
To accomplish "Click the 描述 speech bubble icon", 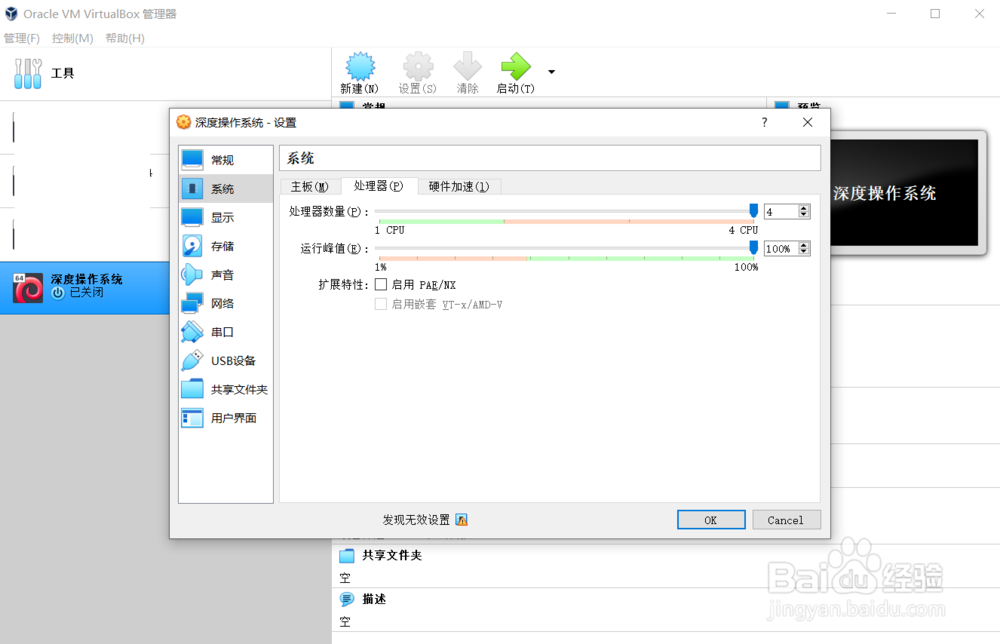I will tap(346, 599).
